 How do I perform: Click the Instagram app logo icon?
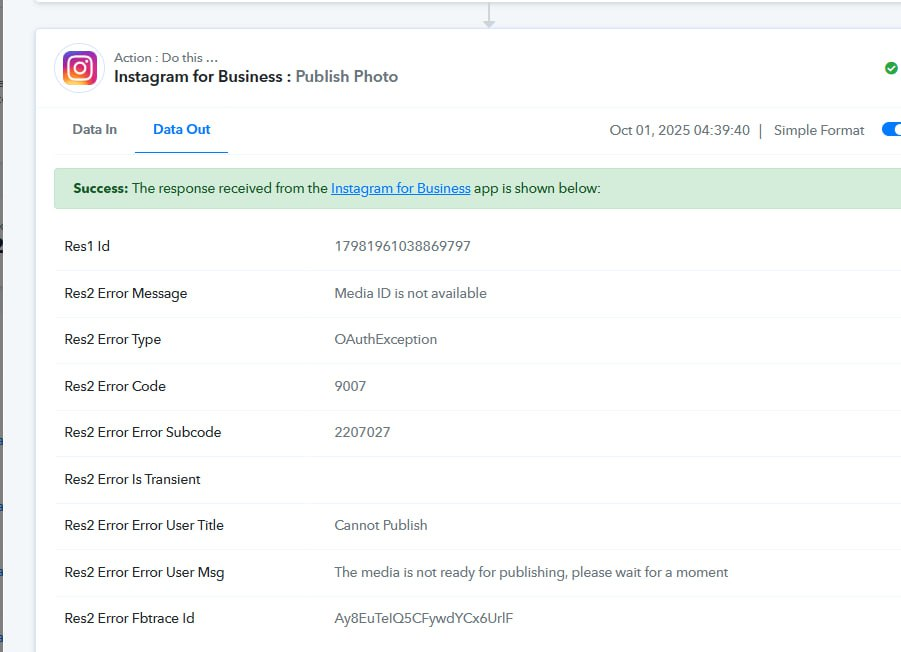click(80, 68)
